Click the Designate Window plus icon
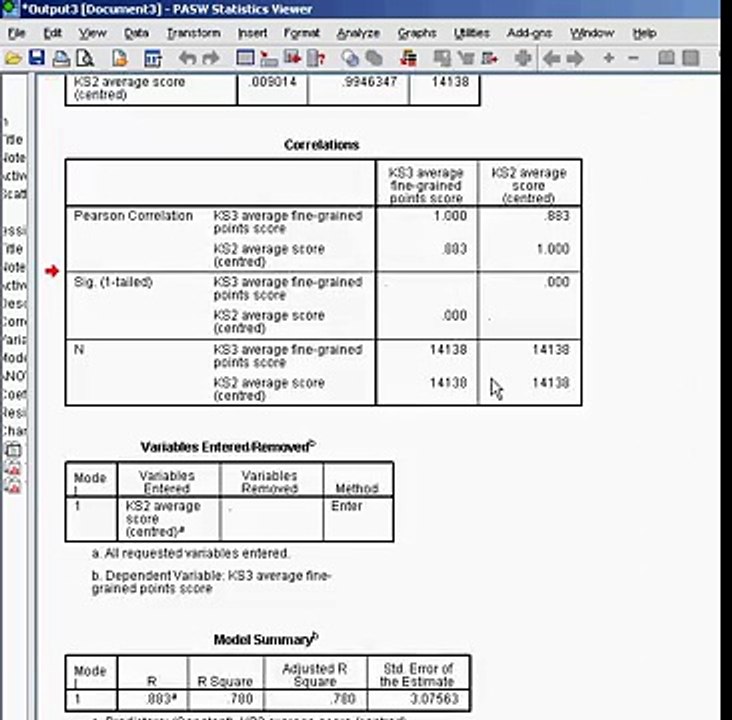Screen dimensions: 732x720 coord(523,58)
